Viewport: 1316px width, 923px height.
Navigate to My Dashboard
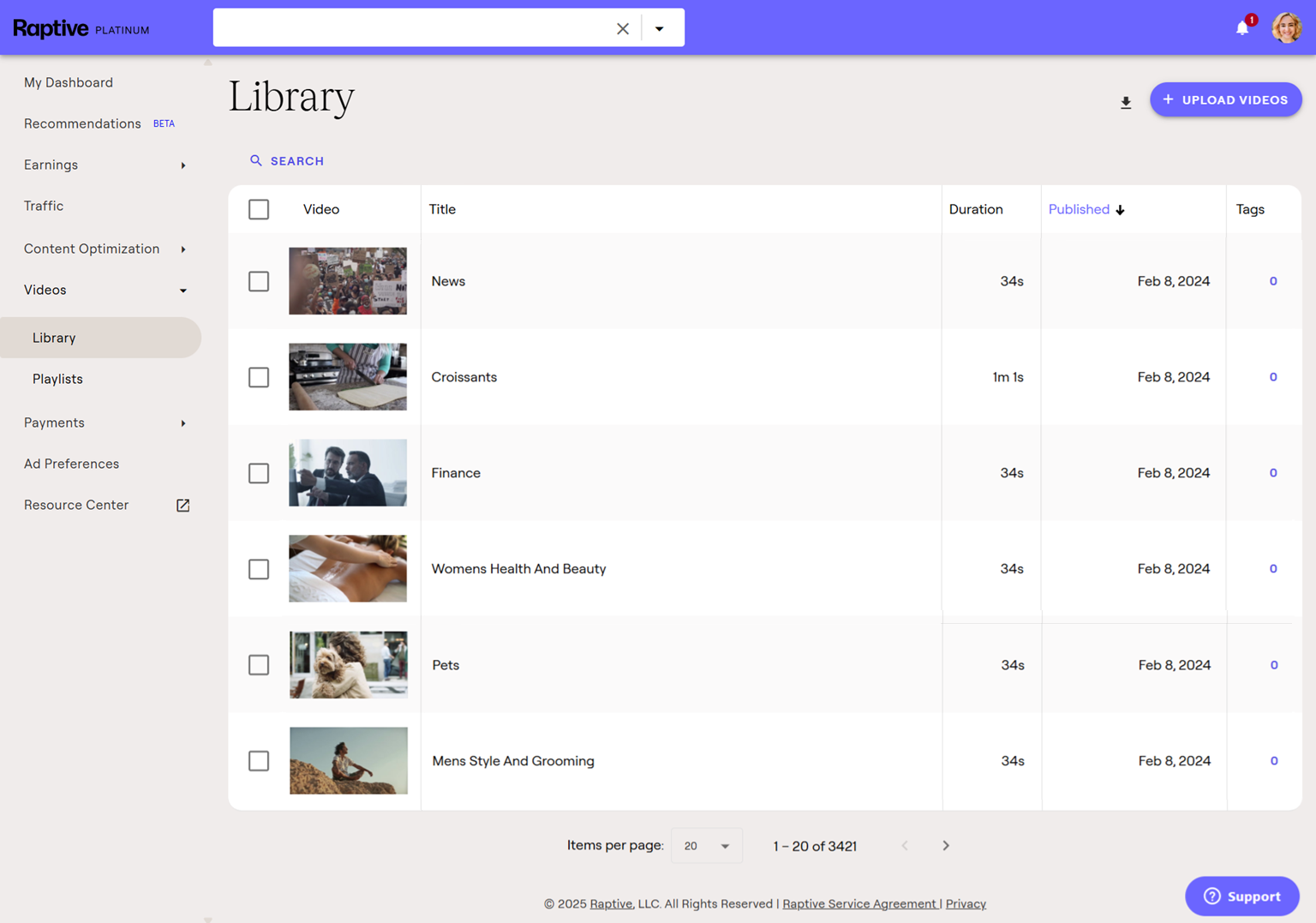click(x=69, y=82)
